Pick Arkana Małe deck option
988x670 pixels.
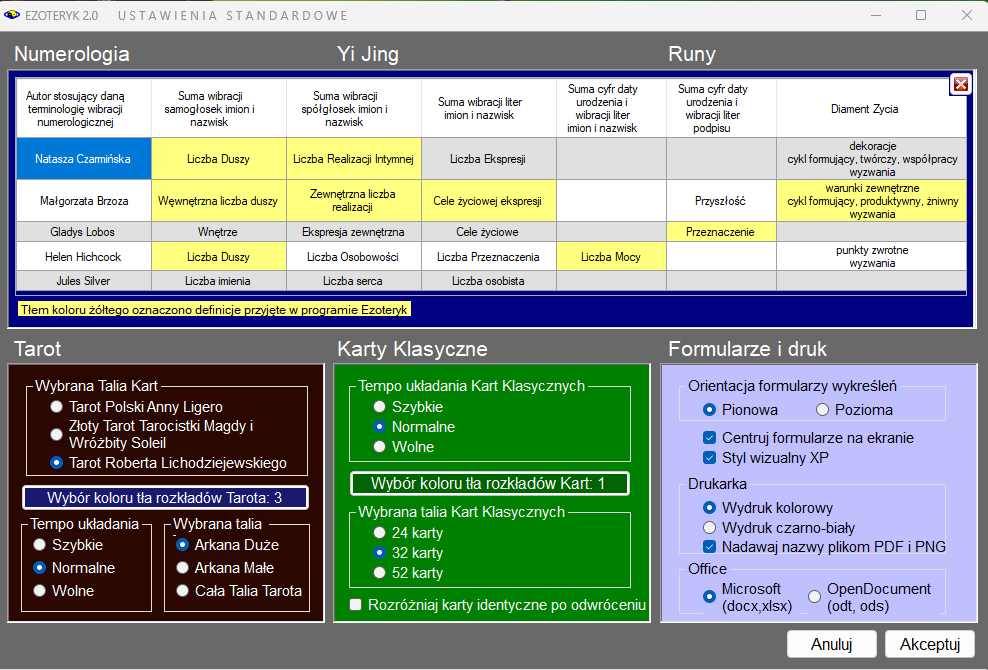[183, 568]
